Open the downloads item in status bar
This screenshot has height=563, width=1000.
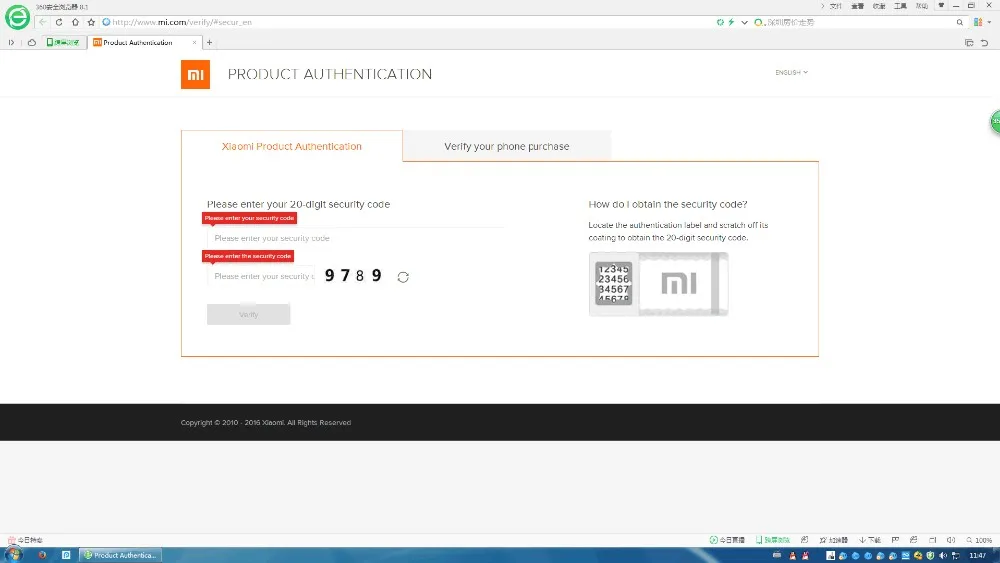870,540
